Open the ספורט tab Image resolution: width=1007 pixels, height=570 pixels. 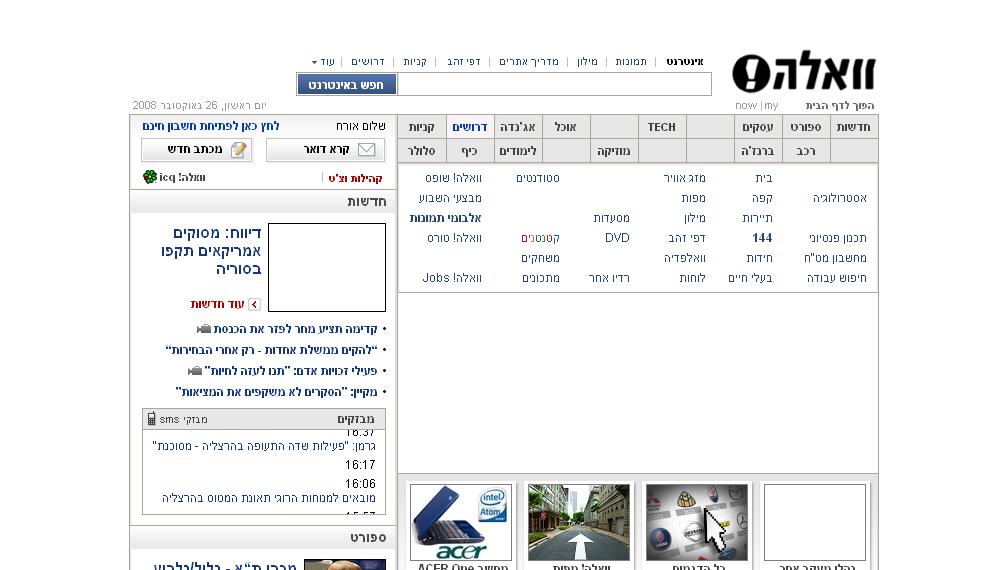tap(805, 127)
